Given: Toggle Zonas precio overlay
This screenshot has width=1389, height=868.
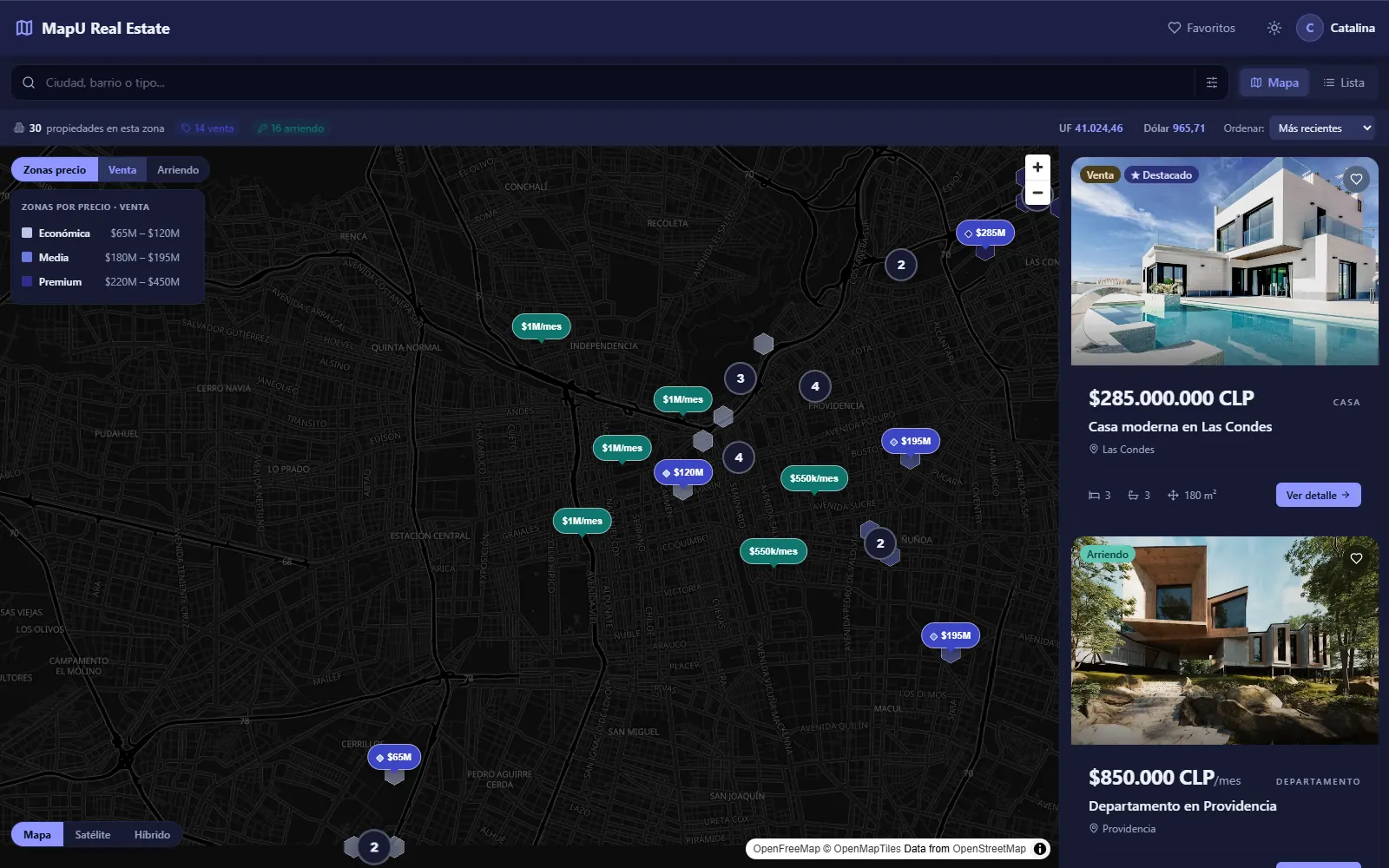Looking at the screenshot, I should (55, 170).
